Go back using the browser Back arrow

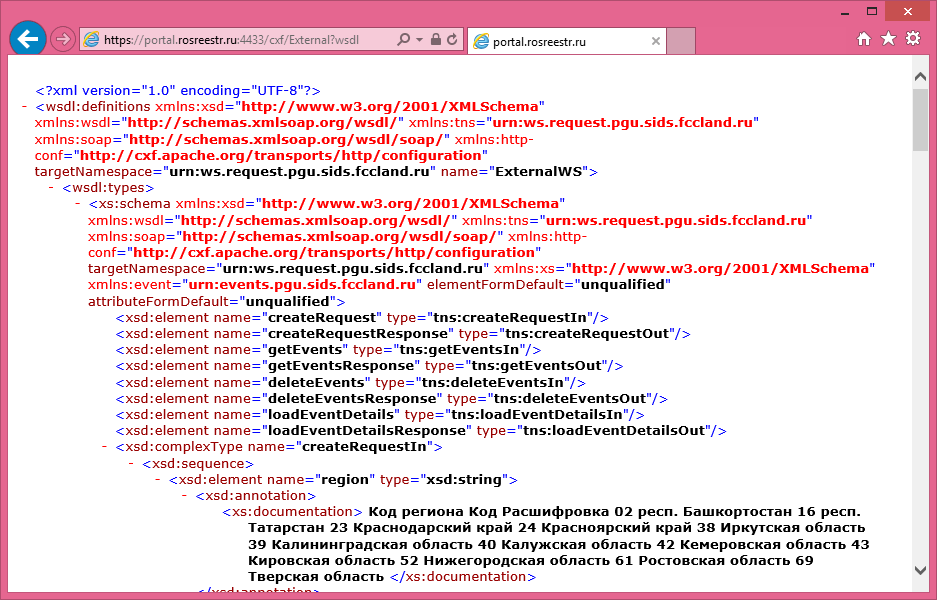[28, 39]
